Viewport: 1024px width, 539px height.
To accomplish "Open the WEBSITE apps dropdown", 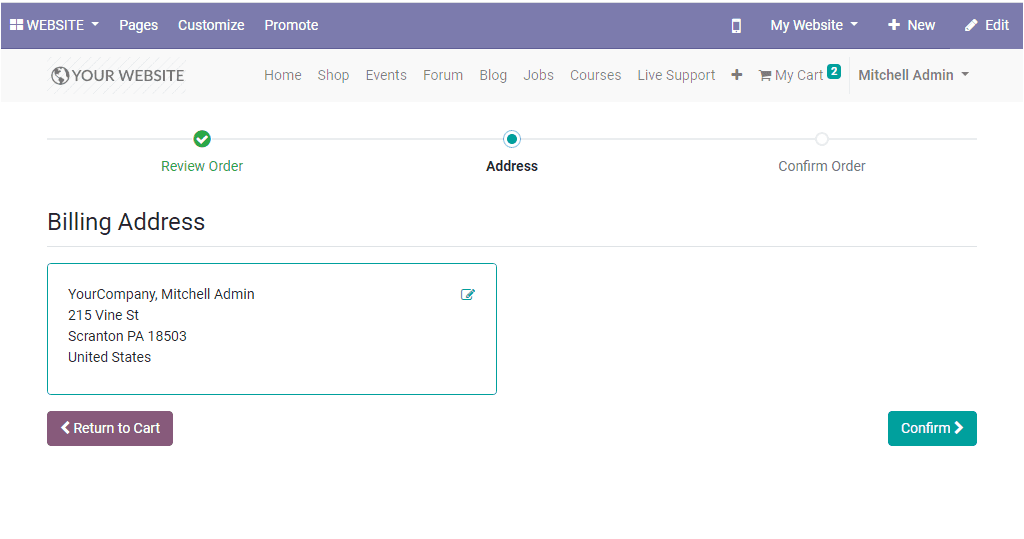I will tap(54, 25).
